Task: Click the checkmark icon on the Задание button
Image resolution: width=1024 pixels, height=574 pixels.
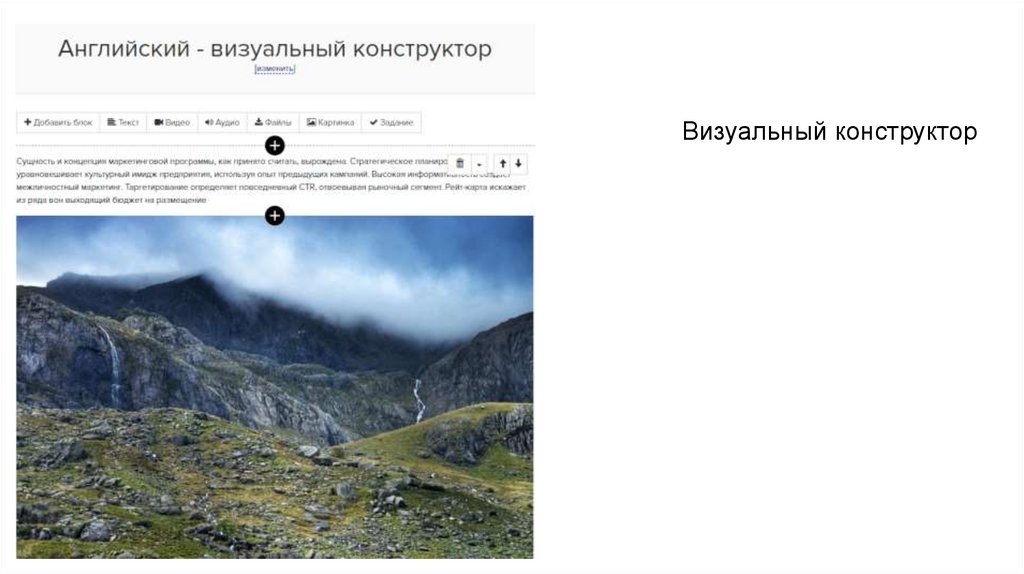Action: [x=374, y=122]
